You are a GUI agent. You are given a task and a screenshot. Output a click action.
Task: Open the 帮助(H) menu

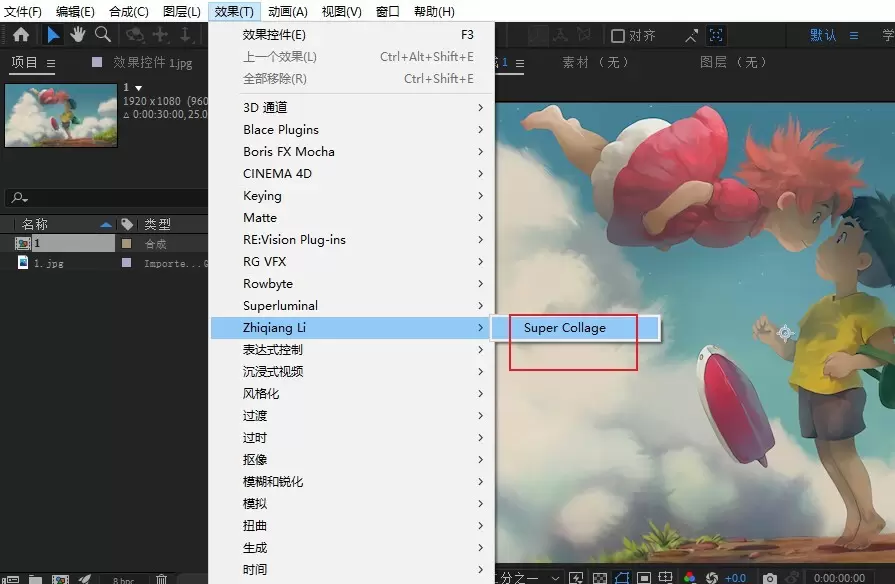pos(434,11)
